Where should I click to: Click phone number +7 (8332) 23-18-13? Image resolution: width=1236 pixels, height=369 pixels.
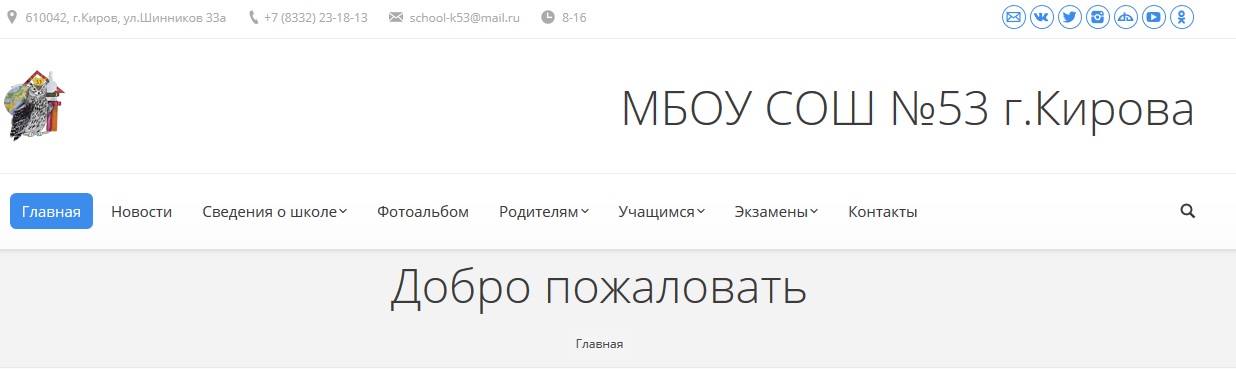[x=316, y=18]
